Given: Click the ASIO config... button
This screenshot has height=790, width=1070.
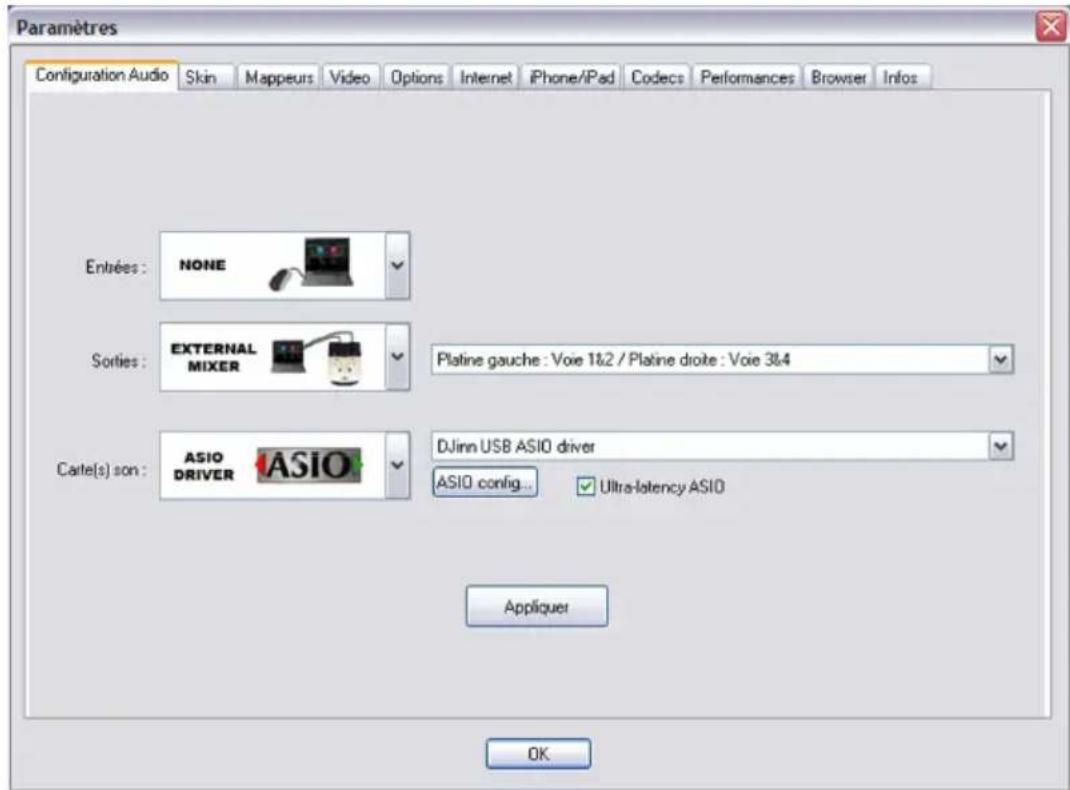Looking at the screenshot, I should tap(485, 482).
